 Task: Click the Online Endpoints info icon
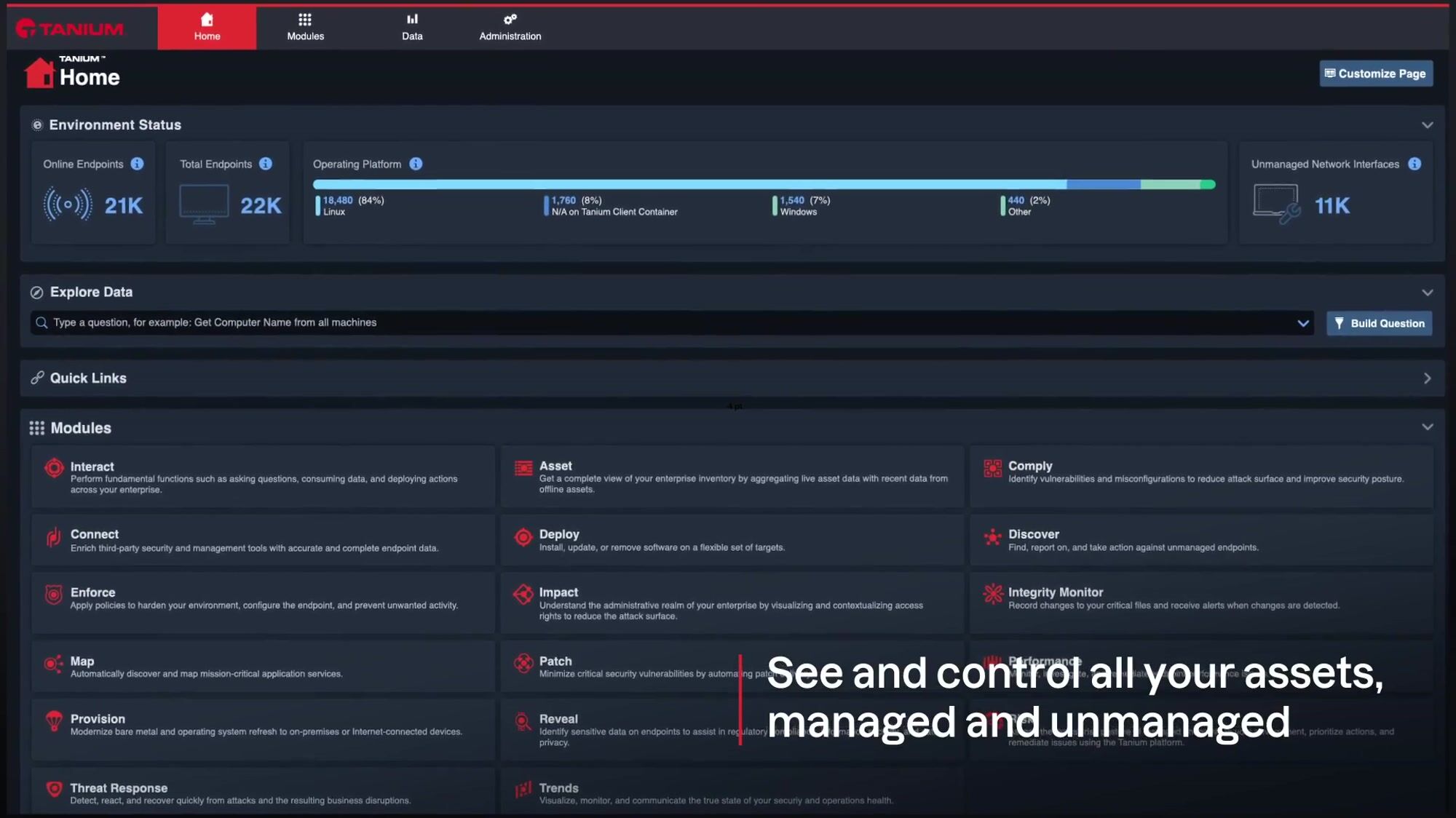(137, 164)
